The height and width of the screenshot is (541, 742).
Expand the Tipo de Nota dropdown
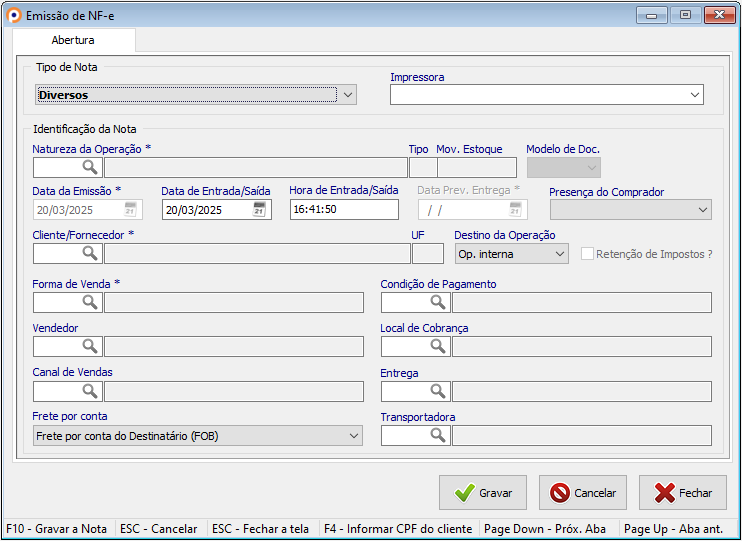[x=347, y=95]
